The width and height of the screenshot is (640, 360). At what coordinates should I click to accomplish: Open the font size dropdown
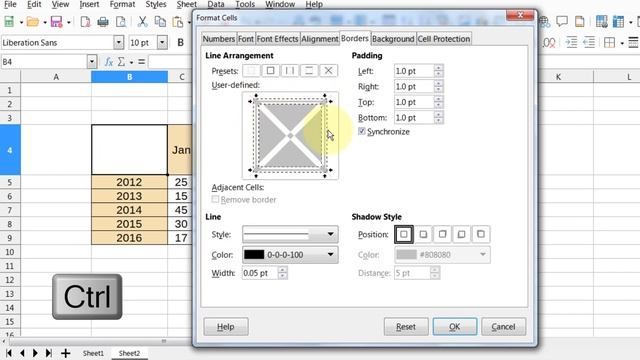(162, 42)
